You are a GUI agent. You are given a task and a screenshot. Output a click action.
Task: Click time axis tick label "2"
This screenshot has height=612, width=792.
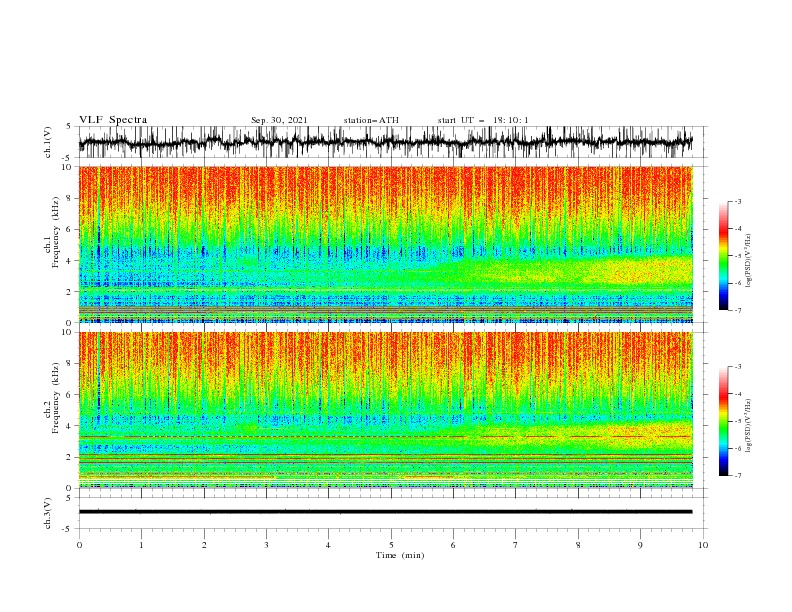click(x=204, y=545)
